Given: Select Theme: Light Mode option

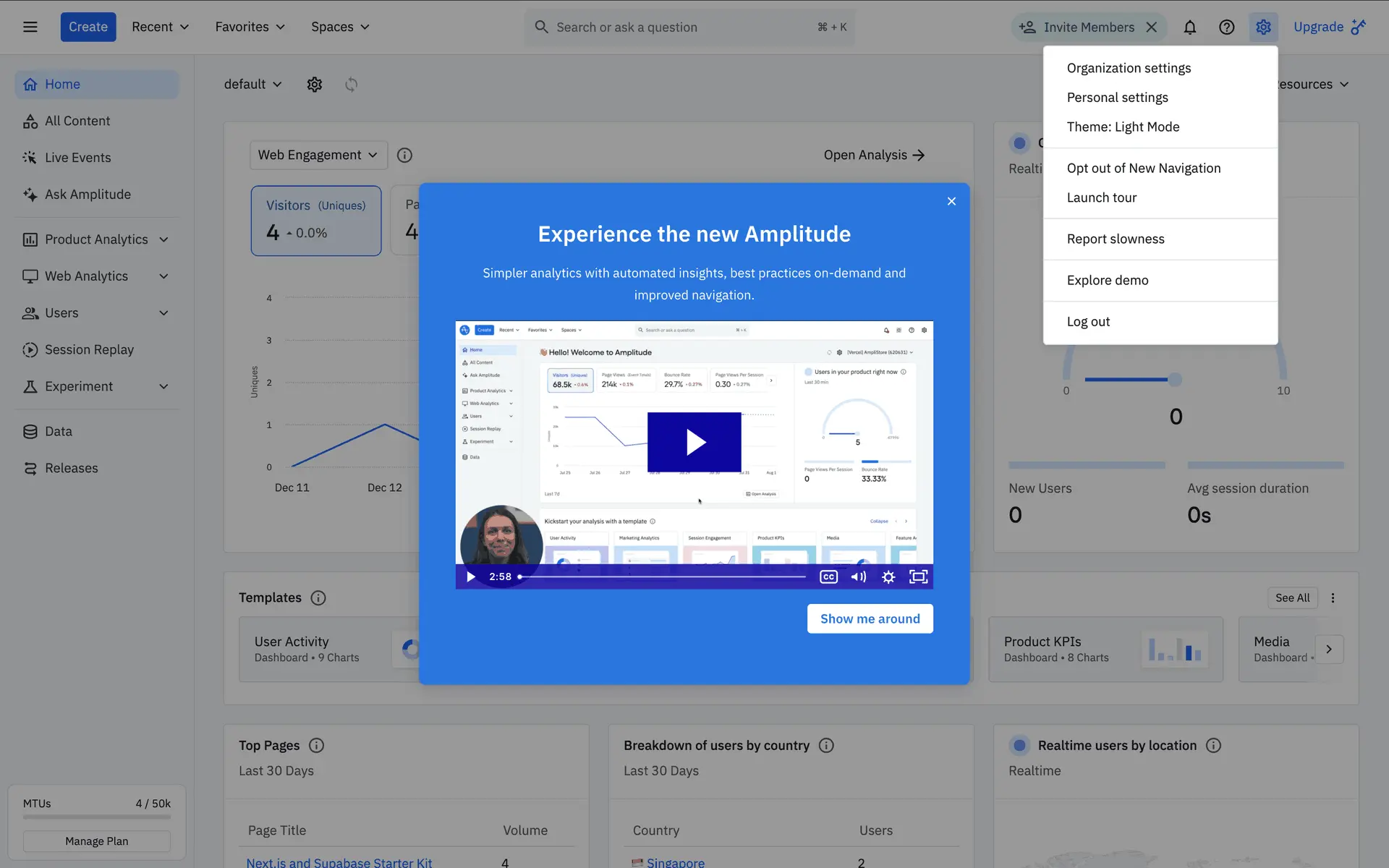Looking at the screenshot, I should point(1123,127).
